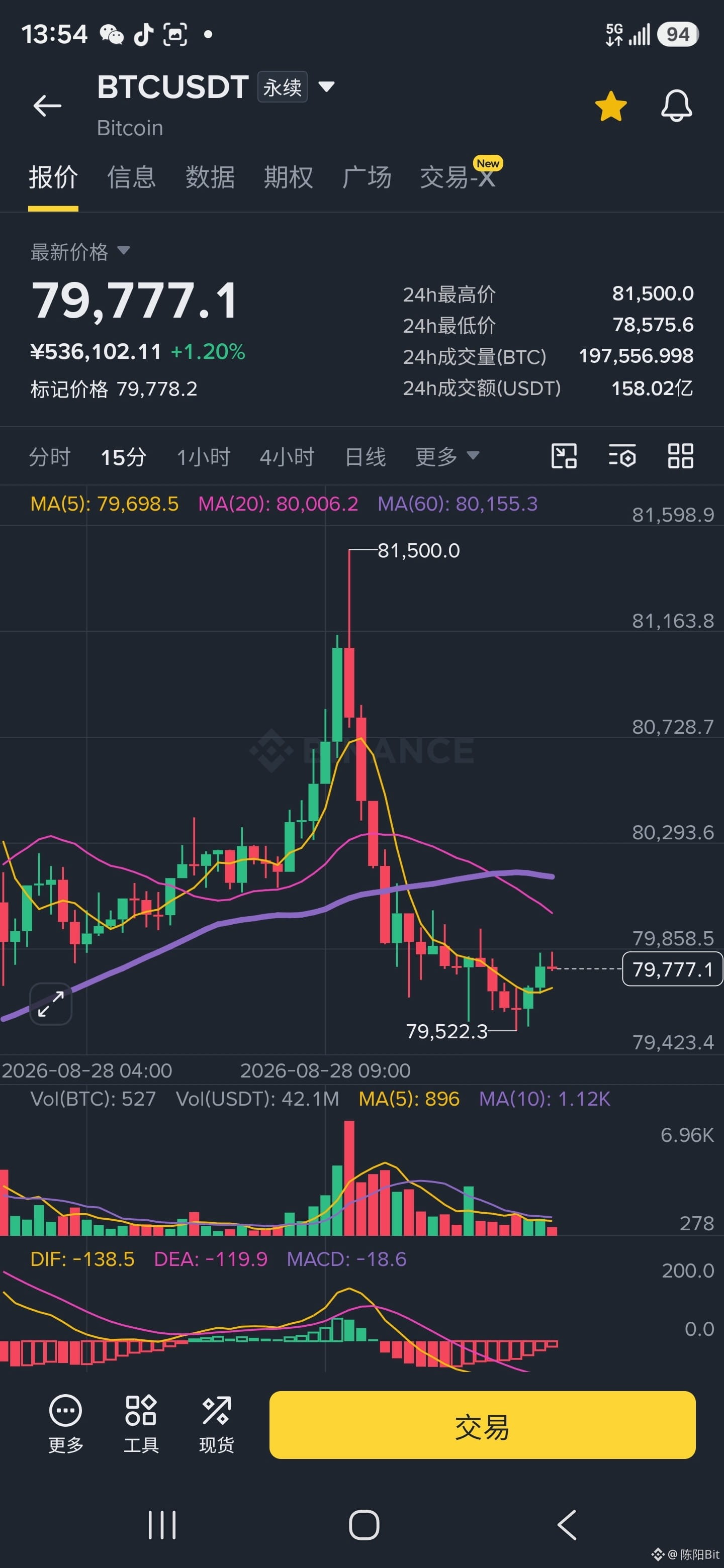Viewport: 724px width, 1568px height.
Task: Select the 15分 interval
Action: click(x=124, y=456)
